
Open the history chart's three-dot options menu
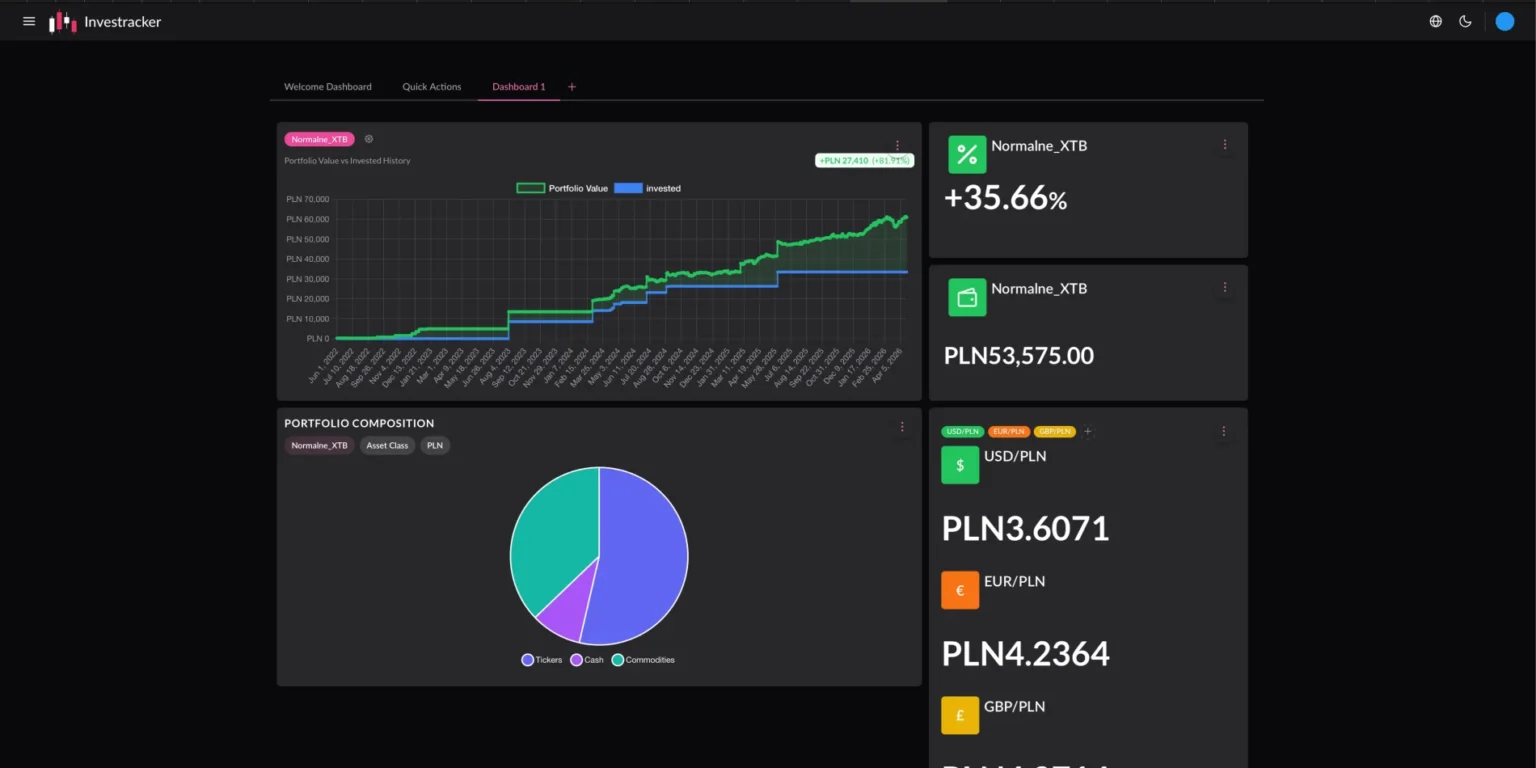point(897,145)
